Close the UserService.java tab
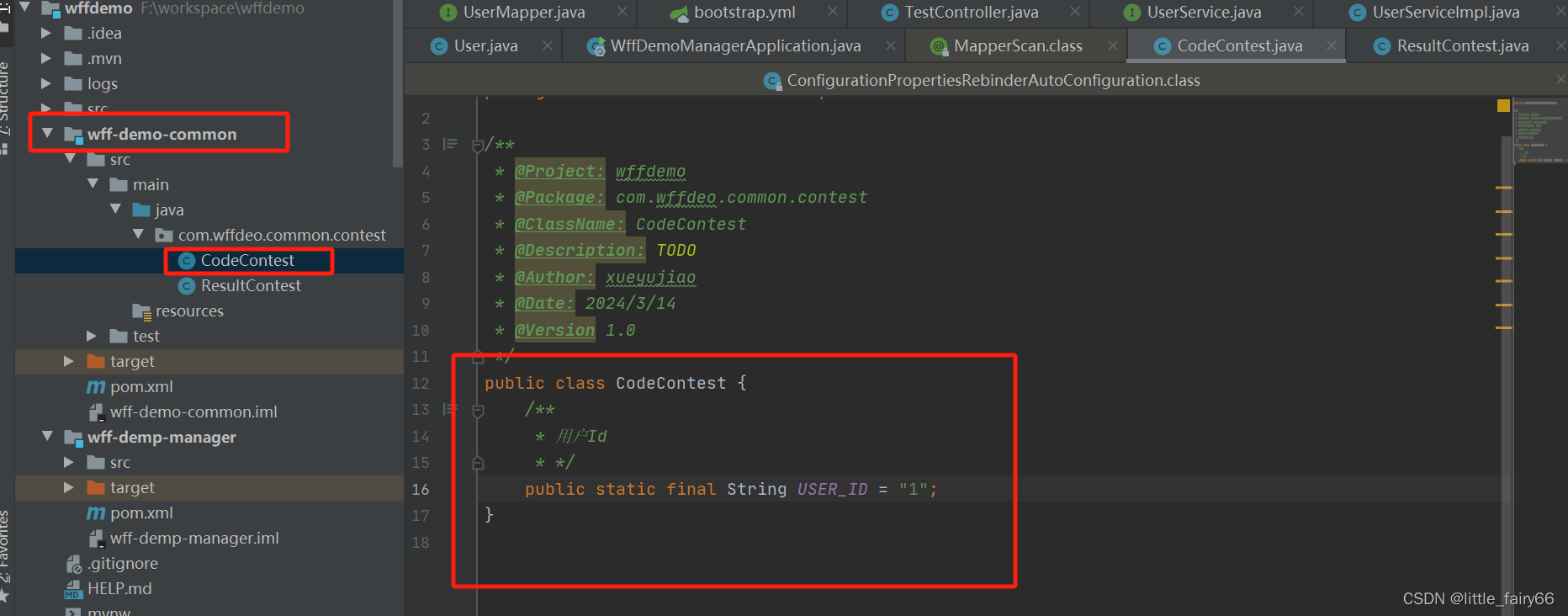Screen dimensions: 1568x616 coord(1299,12)
